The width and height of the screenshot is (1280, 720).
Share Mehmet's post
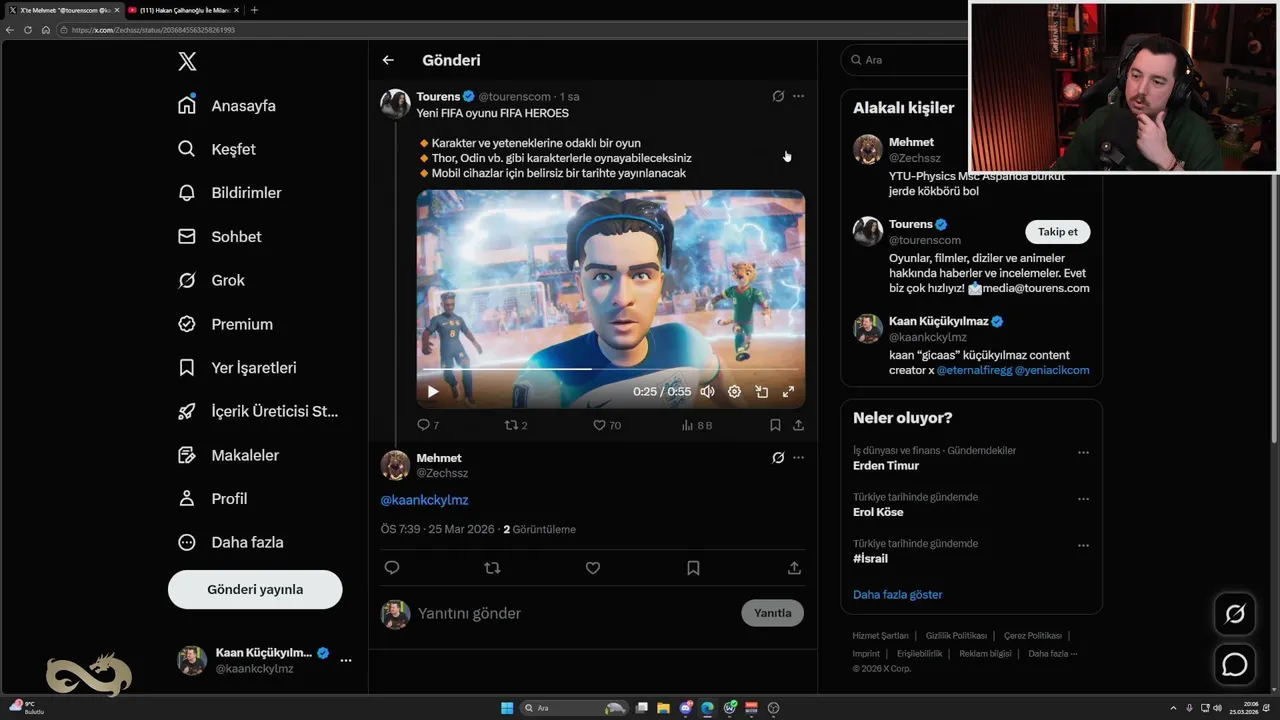(x=794, y=568)
